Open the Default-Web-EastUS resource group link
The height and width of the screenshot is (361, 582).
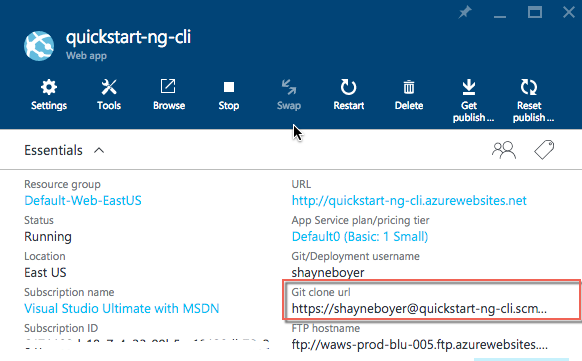coord(83,201)
